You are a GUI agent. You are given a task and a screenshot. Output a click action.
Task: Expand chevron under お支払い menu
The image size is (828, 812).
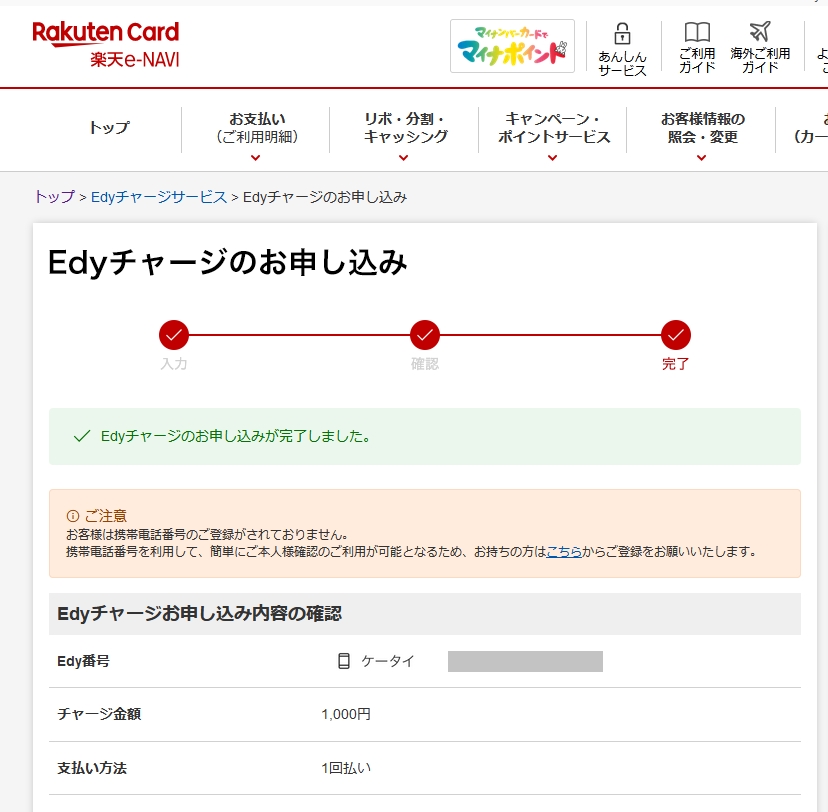pos(256,158)
